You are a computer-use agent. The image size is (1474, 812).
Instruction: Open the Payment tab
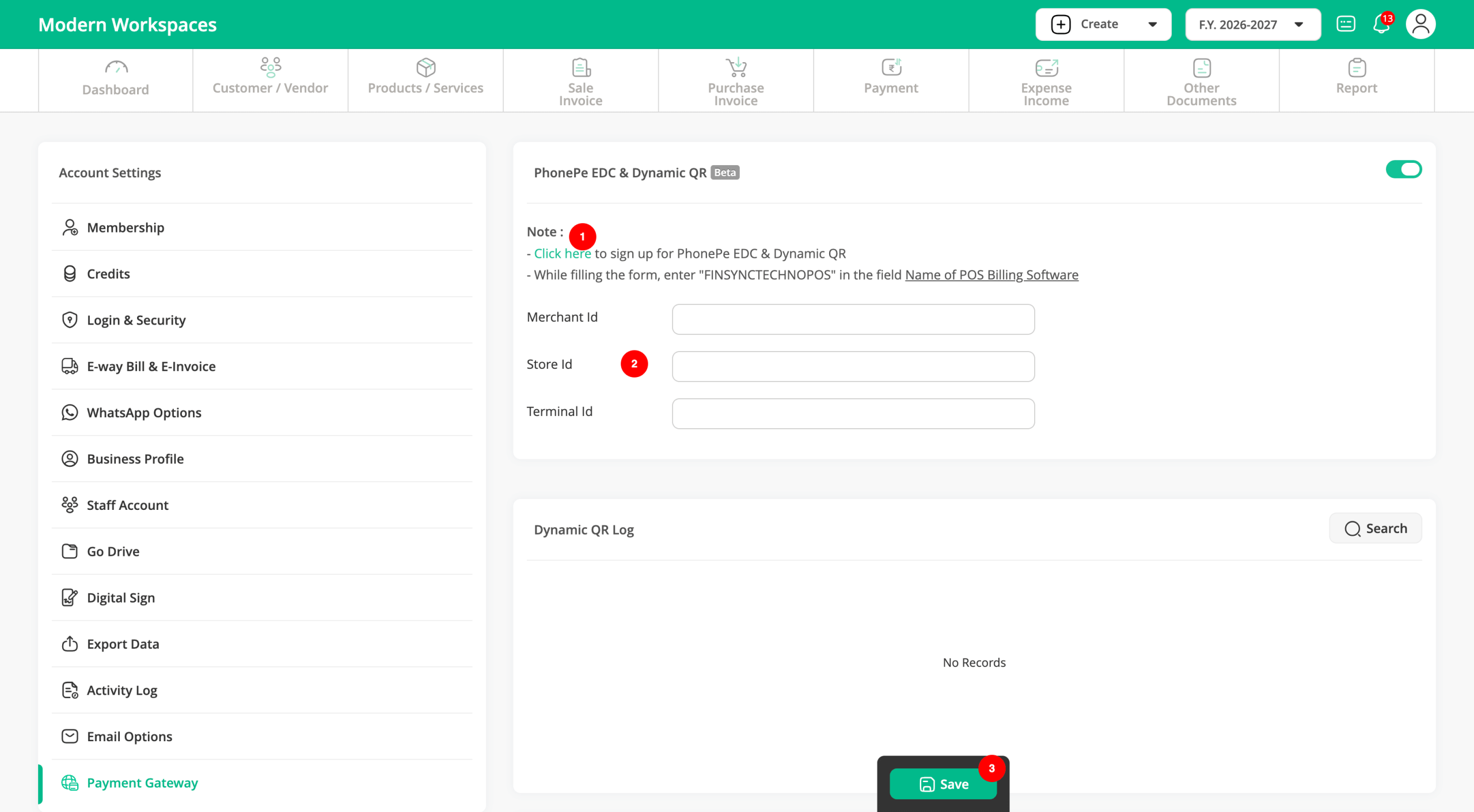(891, 80)
